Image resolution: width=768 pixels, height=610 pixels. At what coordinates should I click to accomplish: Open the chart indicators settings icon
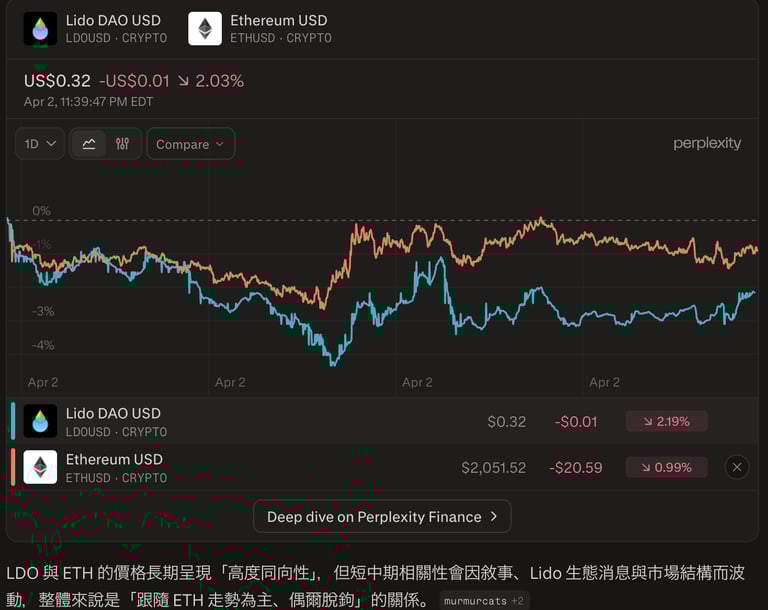(x=122, y=144)
